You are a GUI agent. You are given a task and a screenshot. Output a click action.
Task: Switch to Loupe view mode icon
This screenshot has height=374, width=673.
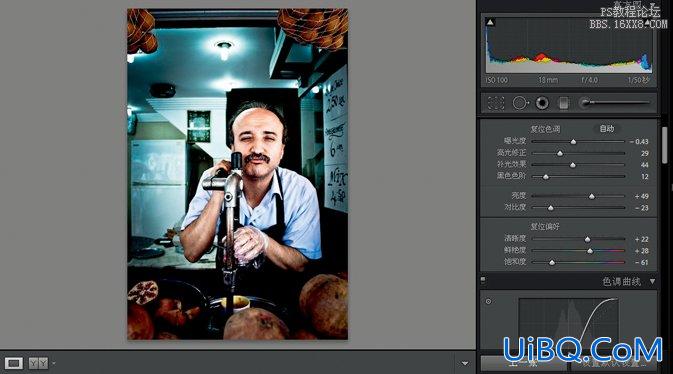click(13, 363)
